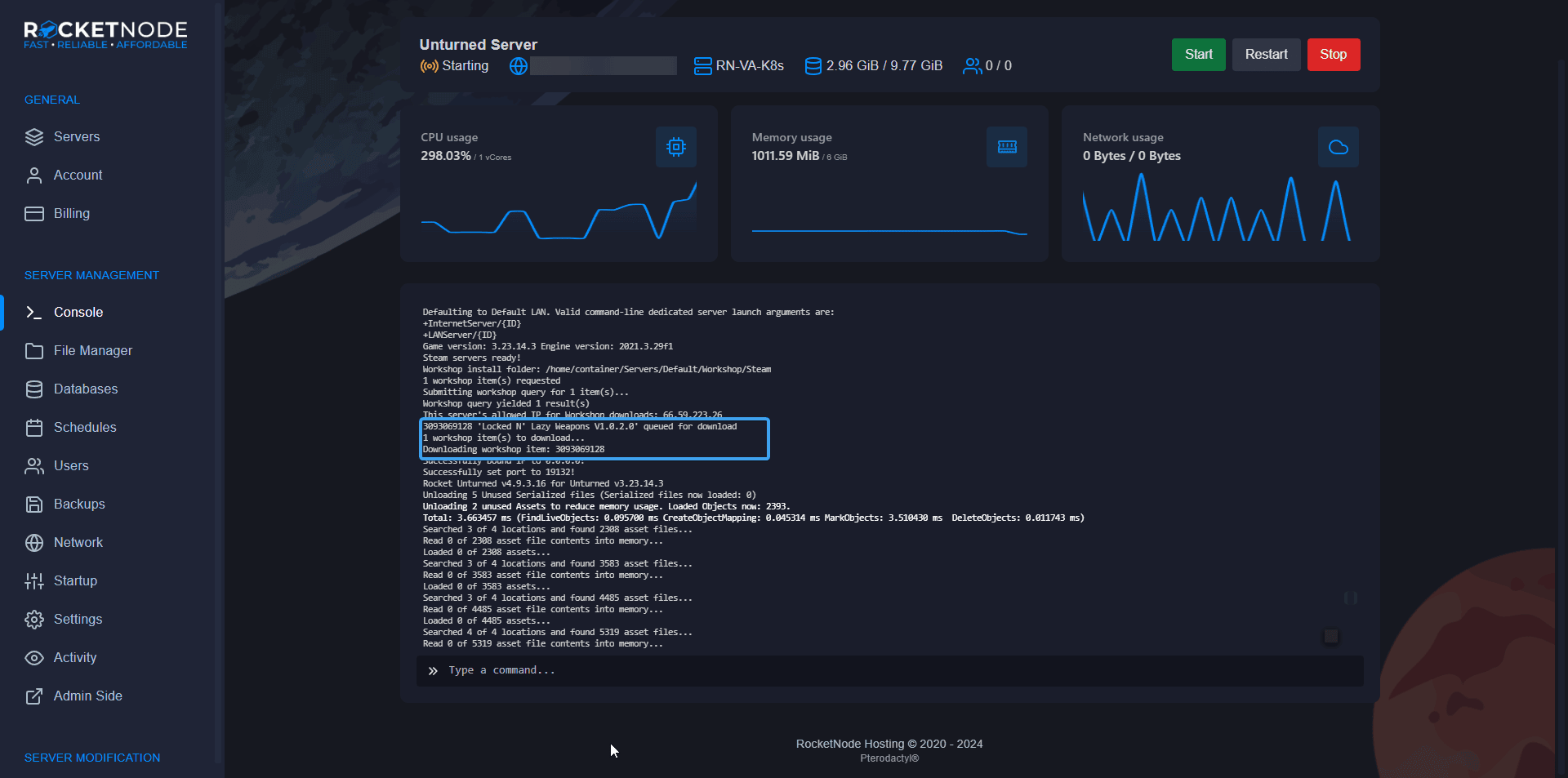The image size is (1568, 778).
Task: Click the Settings gear icon
Action: (34, 620)
